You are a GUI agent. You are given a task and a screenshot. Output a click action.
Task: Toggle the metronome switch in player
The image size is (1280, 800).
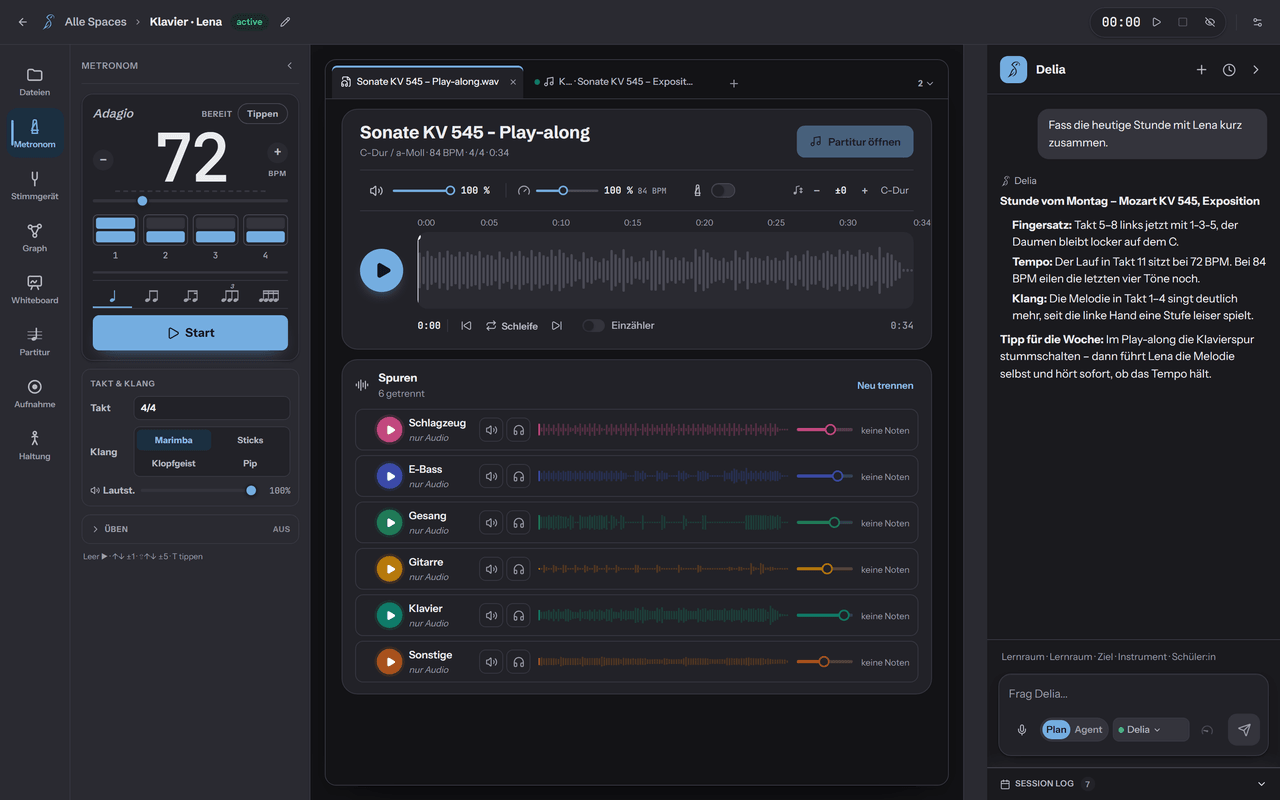pos(722,190)
